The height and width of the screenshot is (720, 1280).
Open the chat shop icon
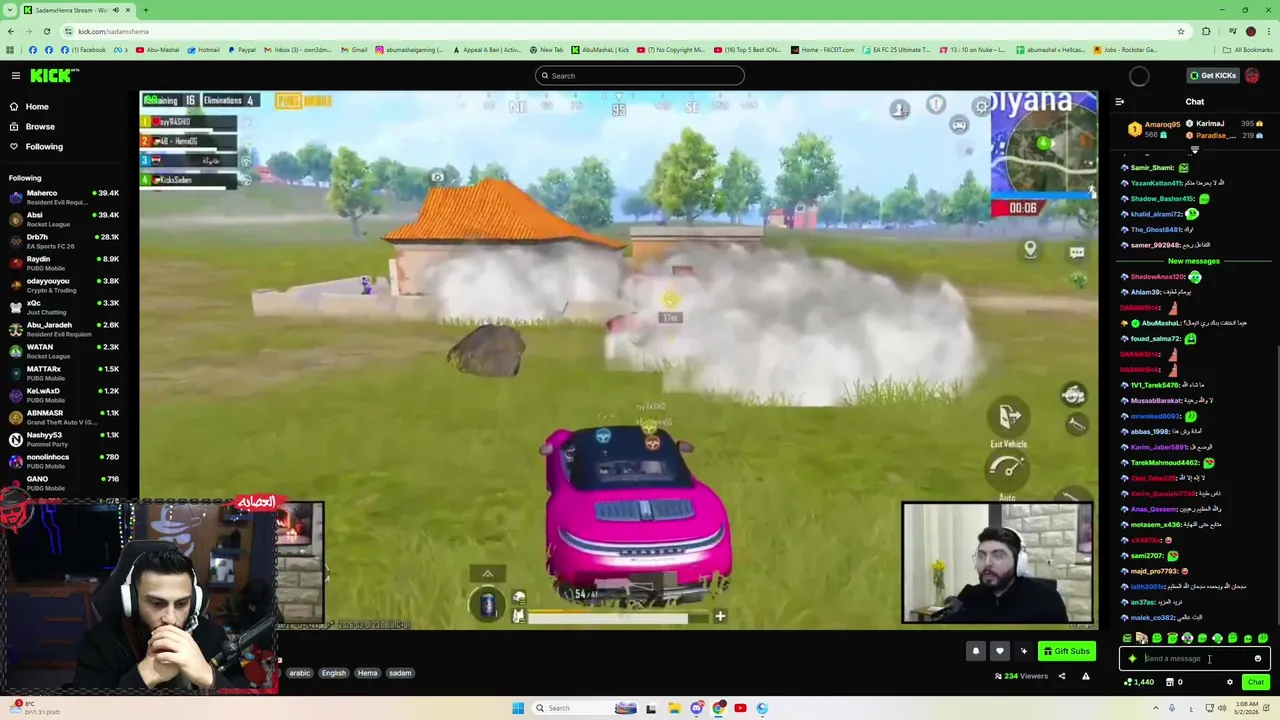coord(1169,682)
